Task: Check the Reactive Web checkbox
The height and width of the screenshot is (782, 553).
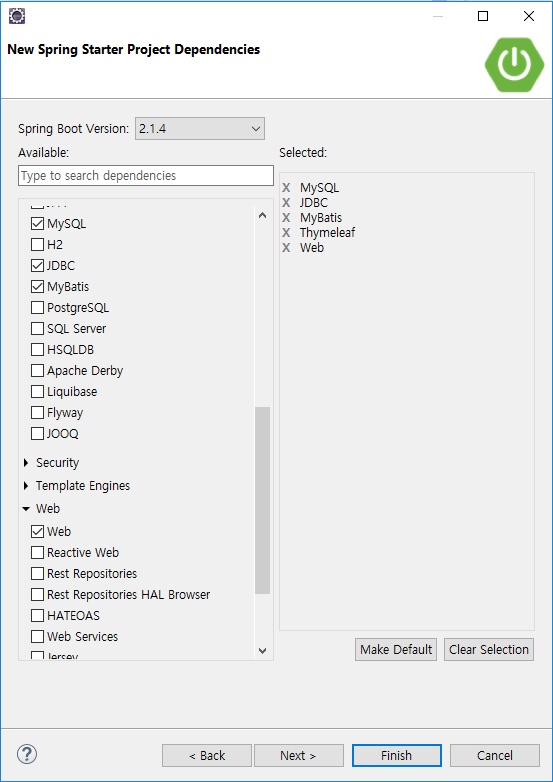Action: tap(37, 553)
